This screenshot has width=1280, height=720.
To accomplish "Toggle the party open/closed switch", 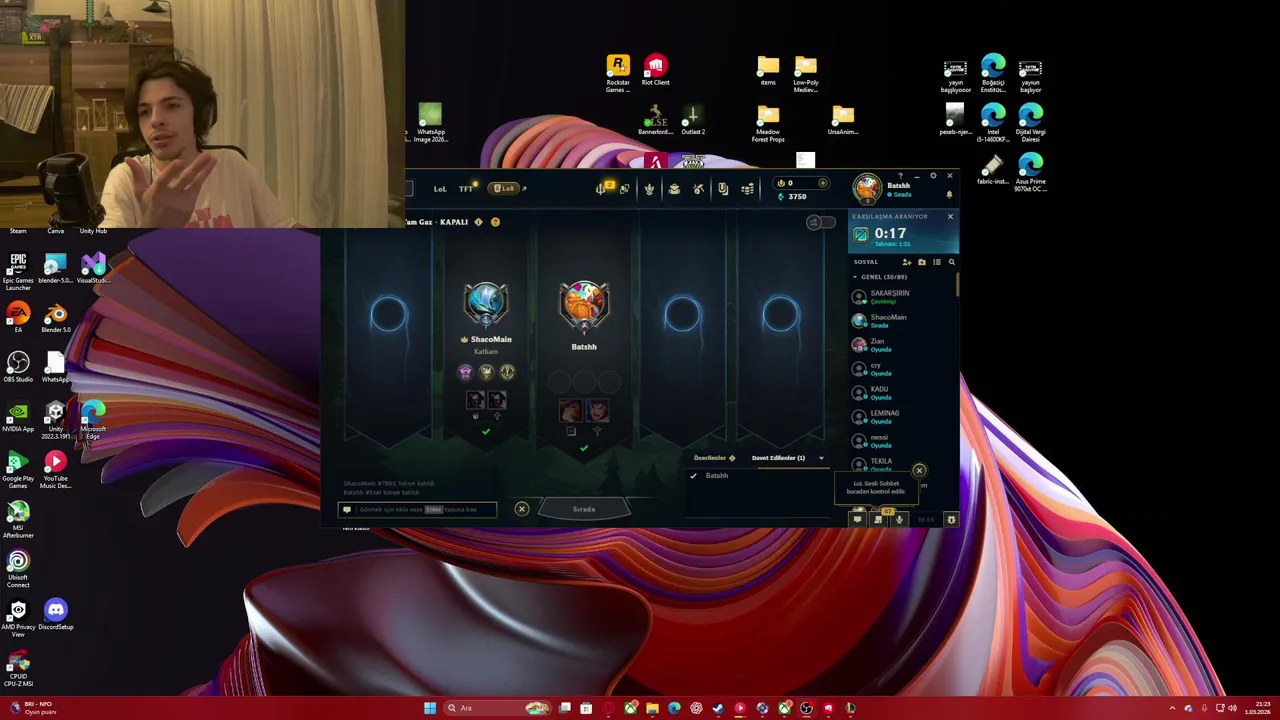I will (x=820, y=222).
